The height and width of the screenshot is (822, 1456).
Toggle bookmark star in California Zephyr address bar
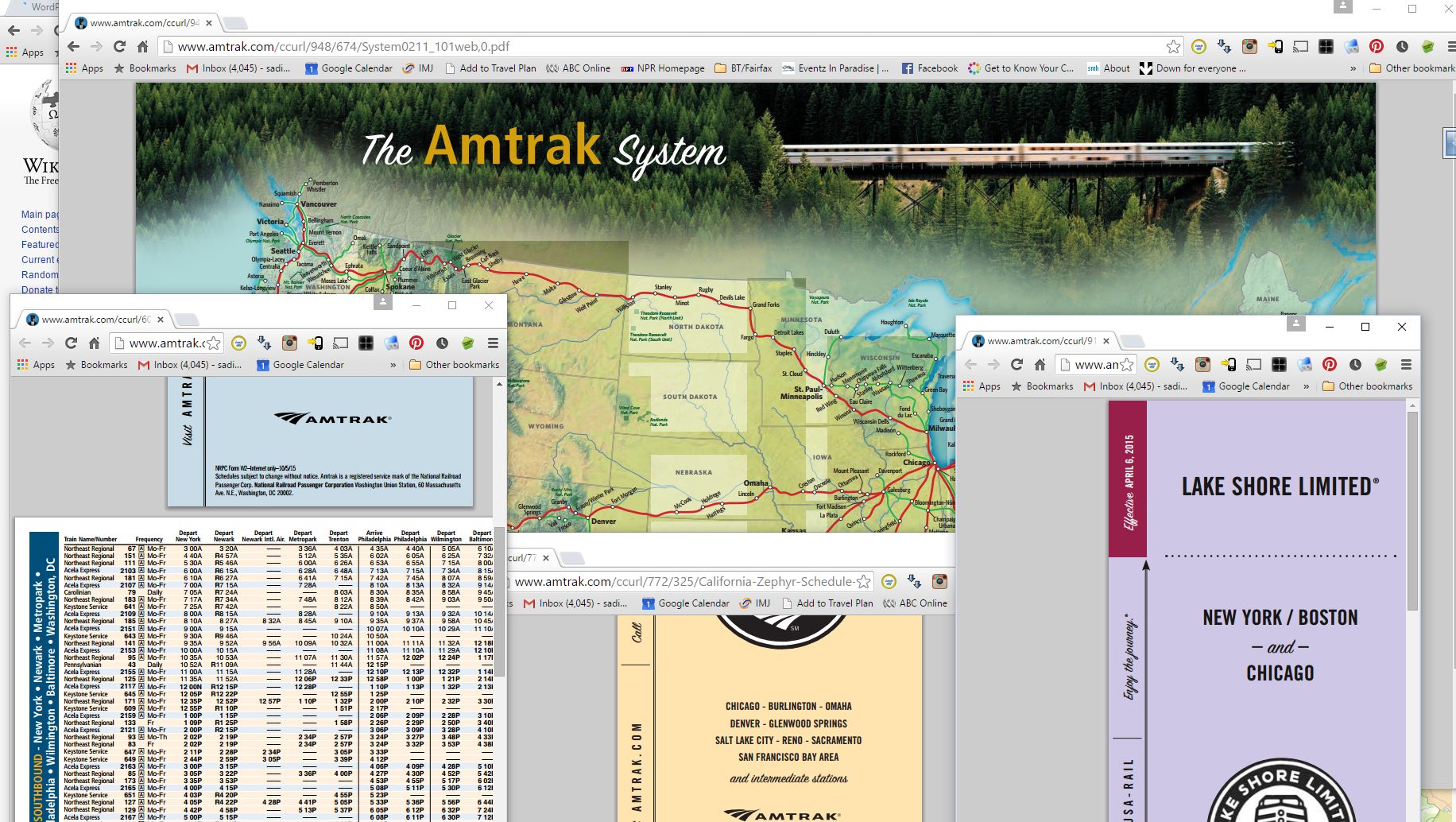point(863,582)
